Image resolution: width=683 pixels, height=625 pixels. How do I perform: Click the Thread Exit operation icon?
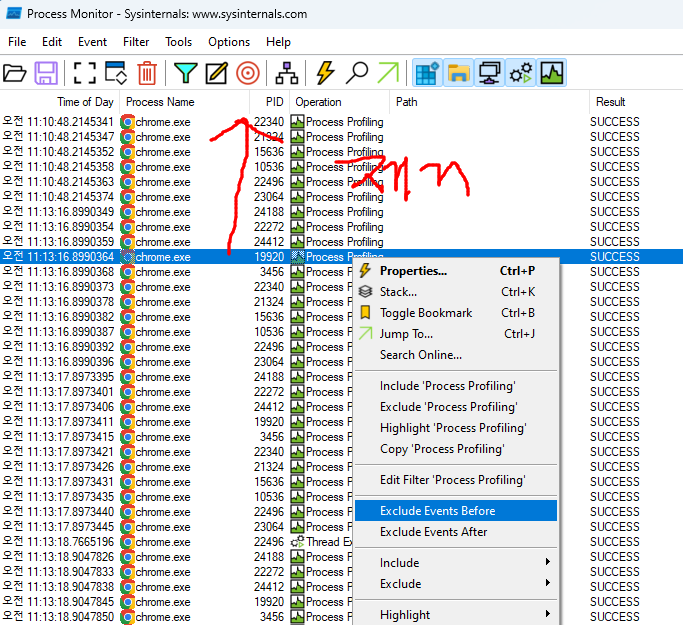pyautogui.click(x=298, y=542)
